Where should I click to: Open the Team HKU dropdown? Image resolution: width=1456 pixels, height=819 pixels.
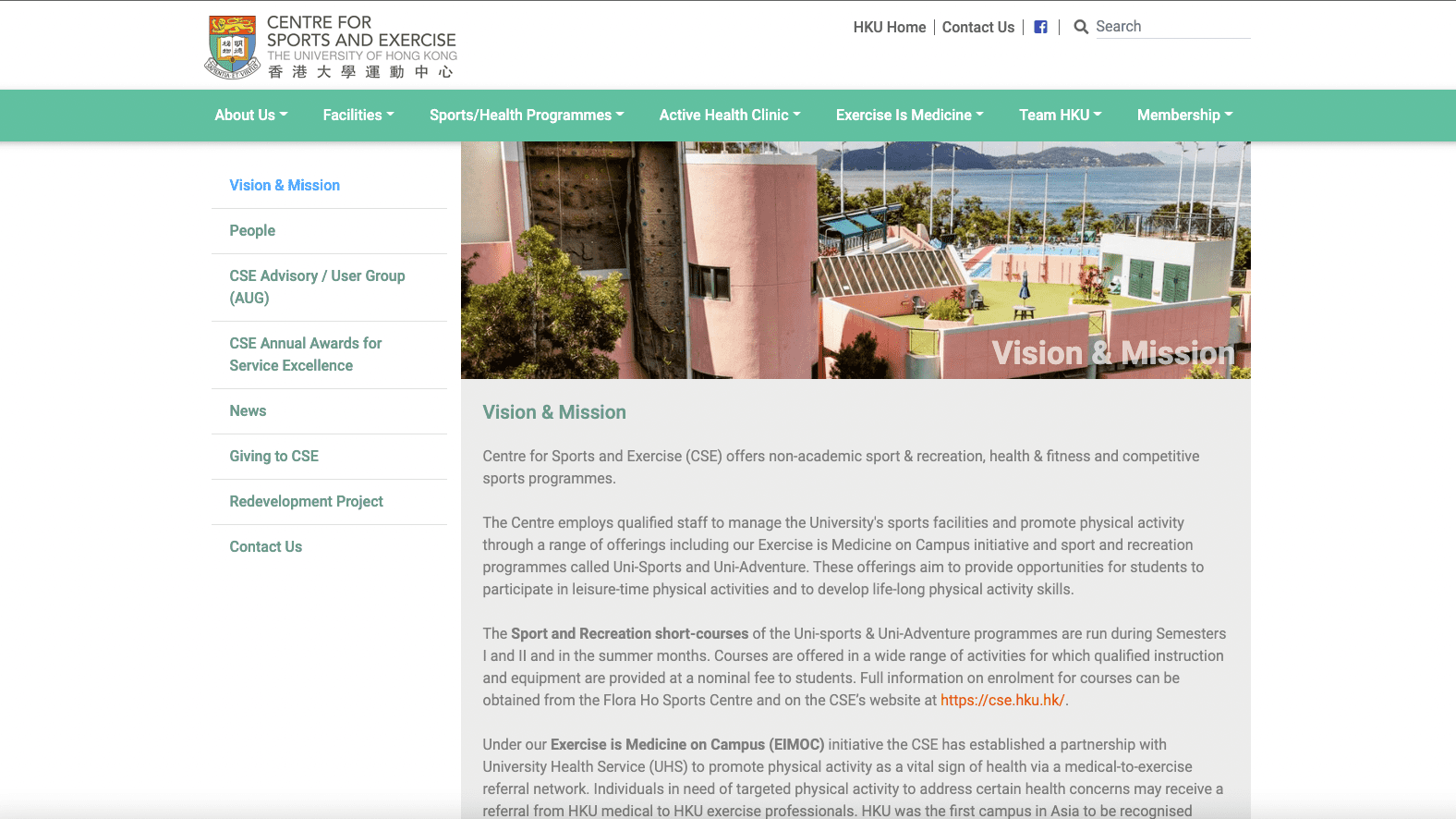click(1061, 116)
